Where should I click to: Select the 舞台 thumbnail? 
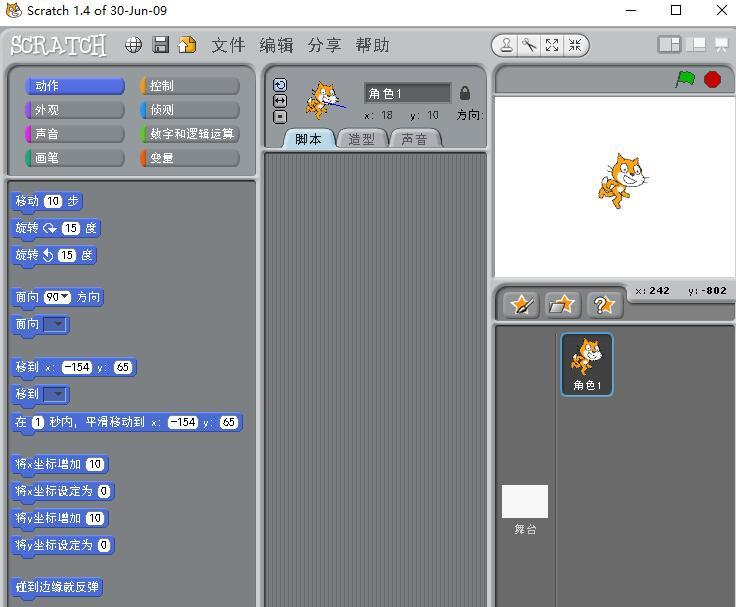[525, 510]
